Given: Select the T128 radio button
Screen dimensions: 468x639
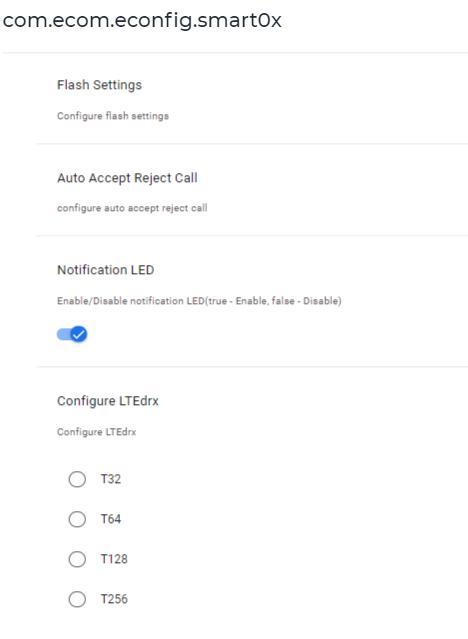Looking at the screenshot, I should click(x=77, y=559).
